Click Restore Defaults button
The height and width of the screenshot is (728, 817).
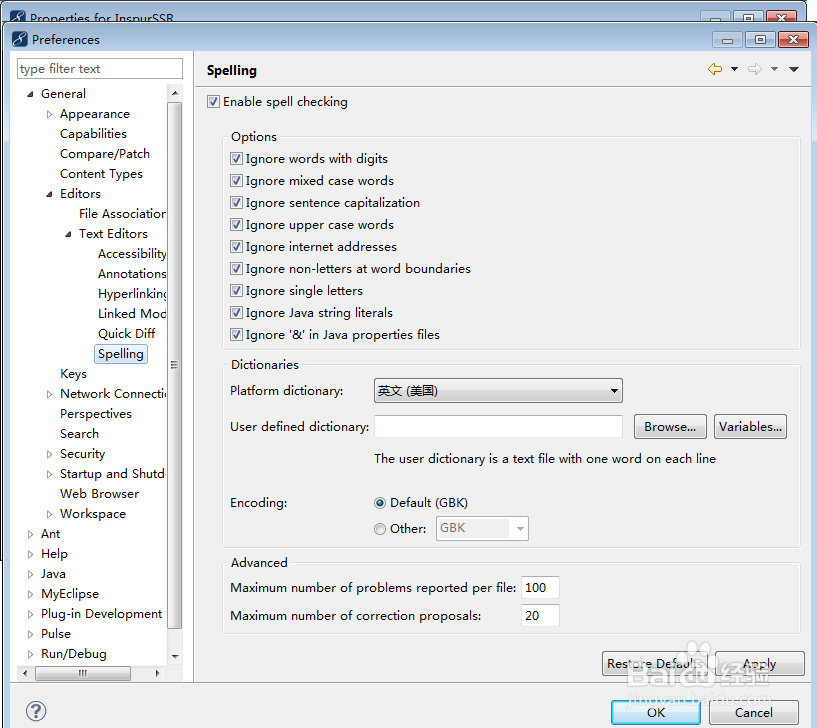coord(655,663)
